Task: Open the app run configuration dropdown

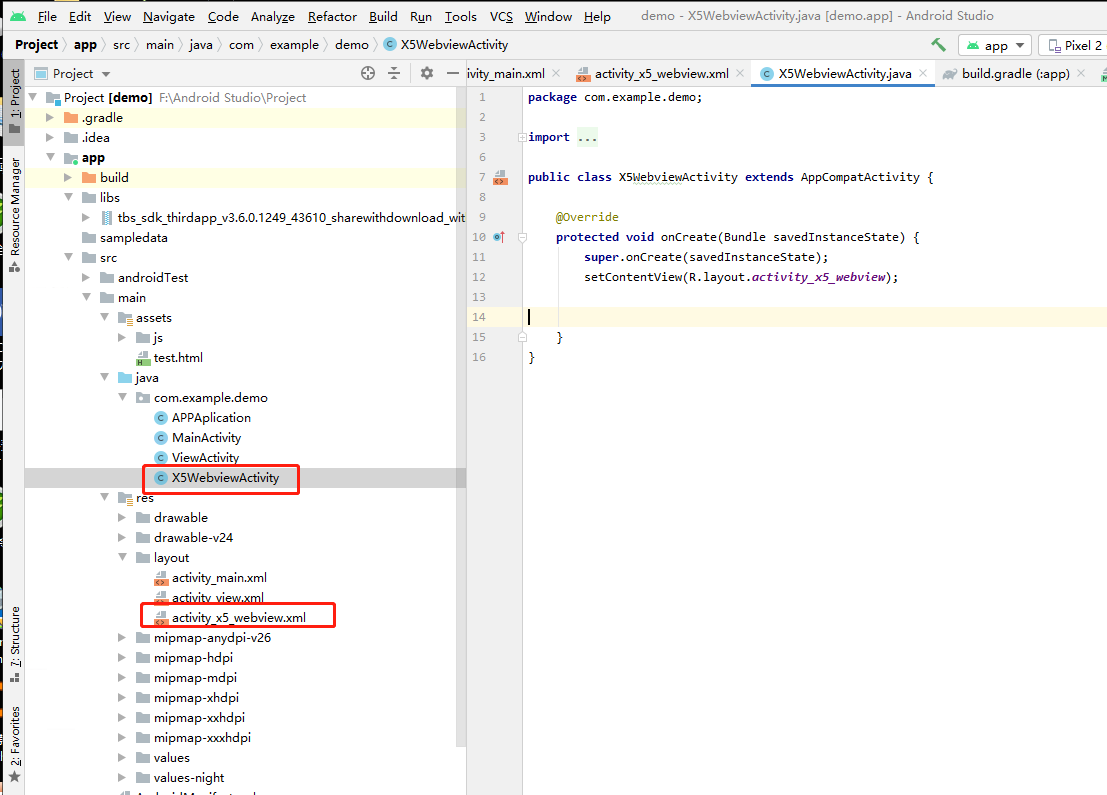Action: 994,45
